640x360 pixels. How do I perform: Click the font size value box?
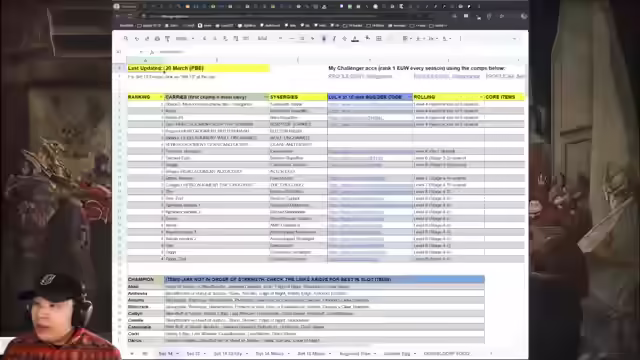coord(302,38)
